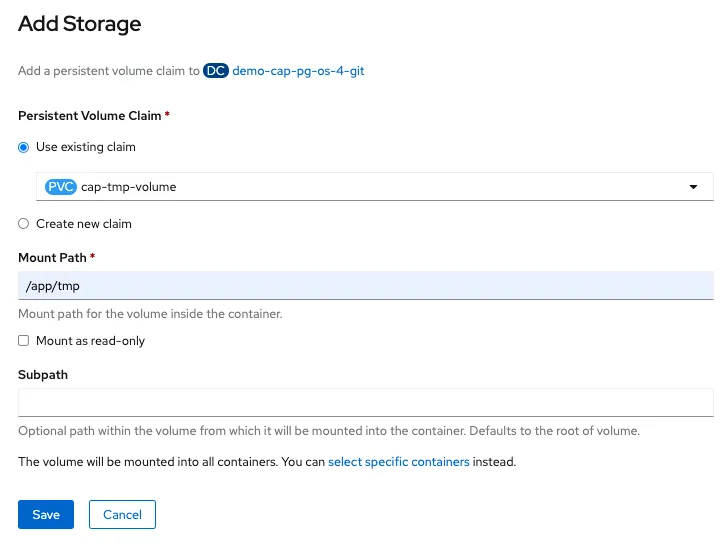Select the Use existing claim radio button

tap(24, 147)
